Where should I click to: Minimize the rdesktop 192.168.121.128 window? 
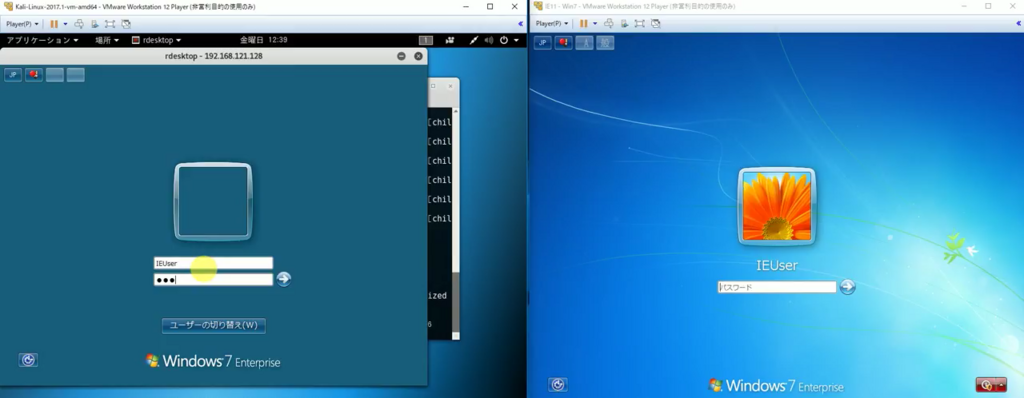click(402, 56)
